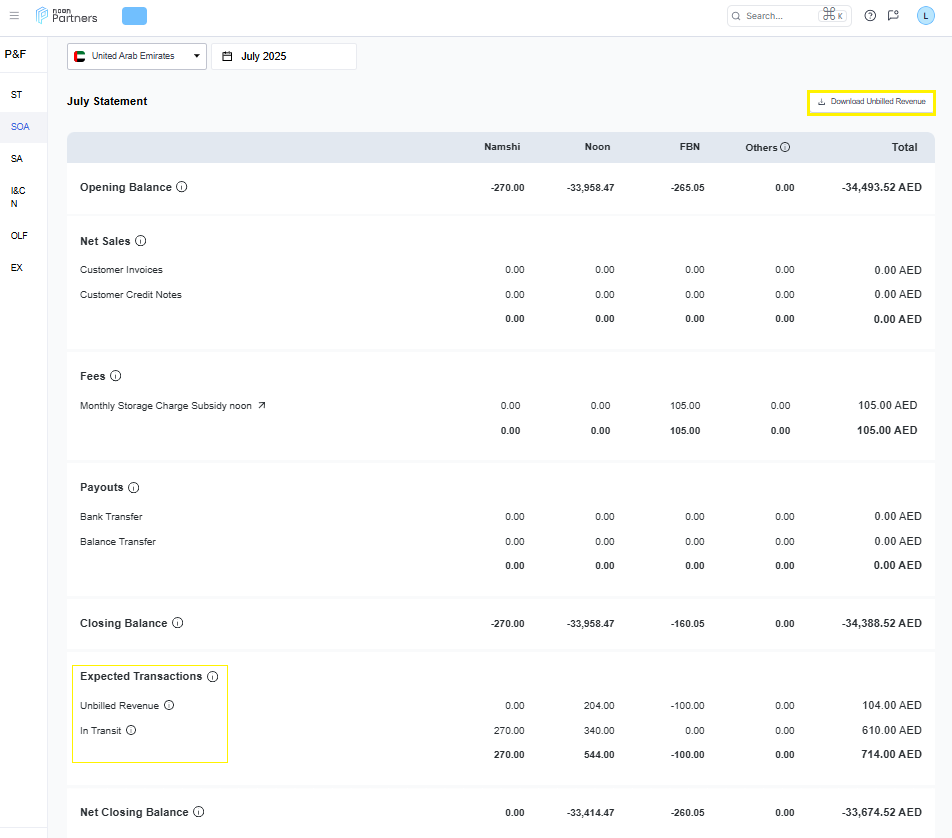The height and width of the screenshot is (838, 952).
Task: Click the Bank Transfer row label
Action: pos(111,517)
